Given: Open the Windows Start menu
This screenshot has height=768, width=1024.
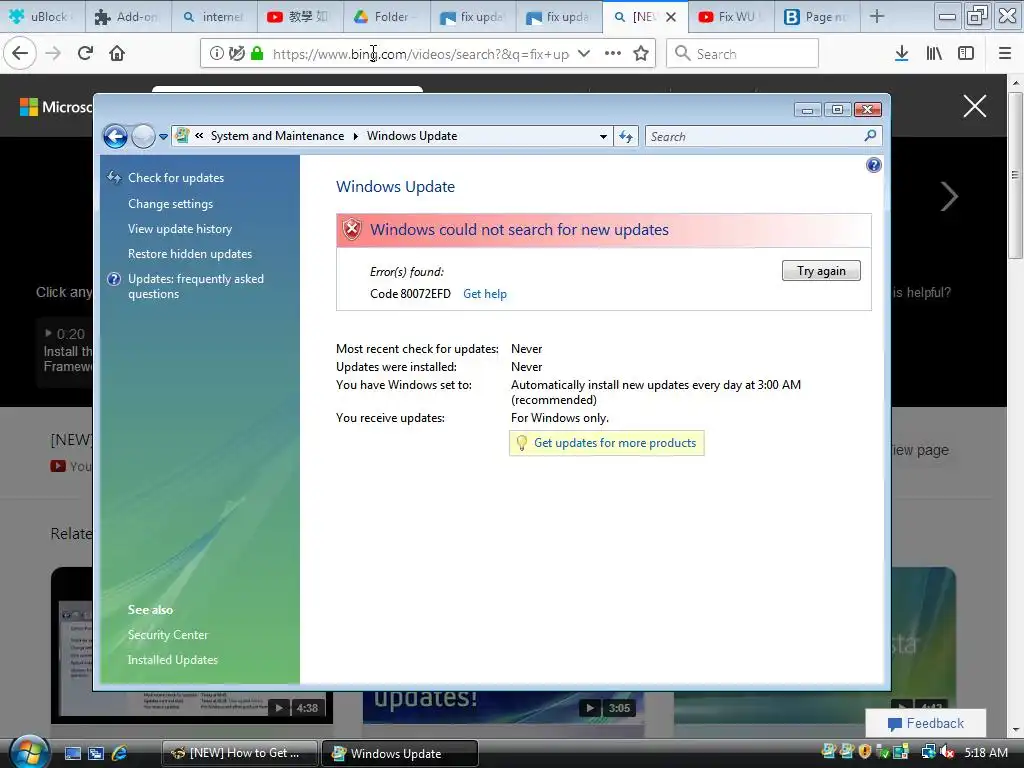Looking at the screenshot, I should (x=29, y=752).
